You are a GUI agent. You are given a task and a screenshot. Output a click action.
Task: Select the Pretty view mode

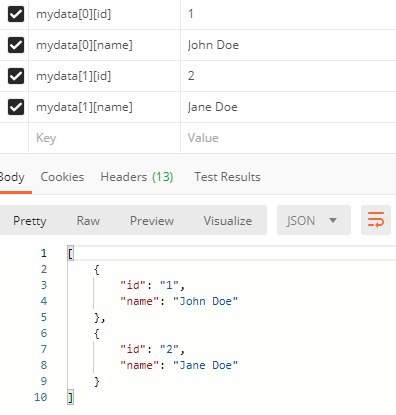[x=30, y=221]
